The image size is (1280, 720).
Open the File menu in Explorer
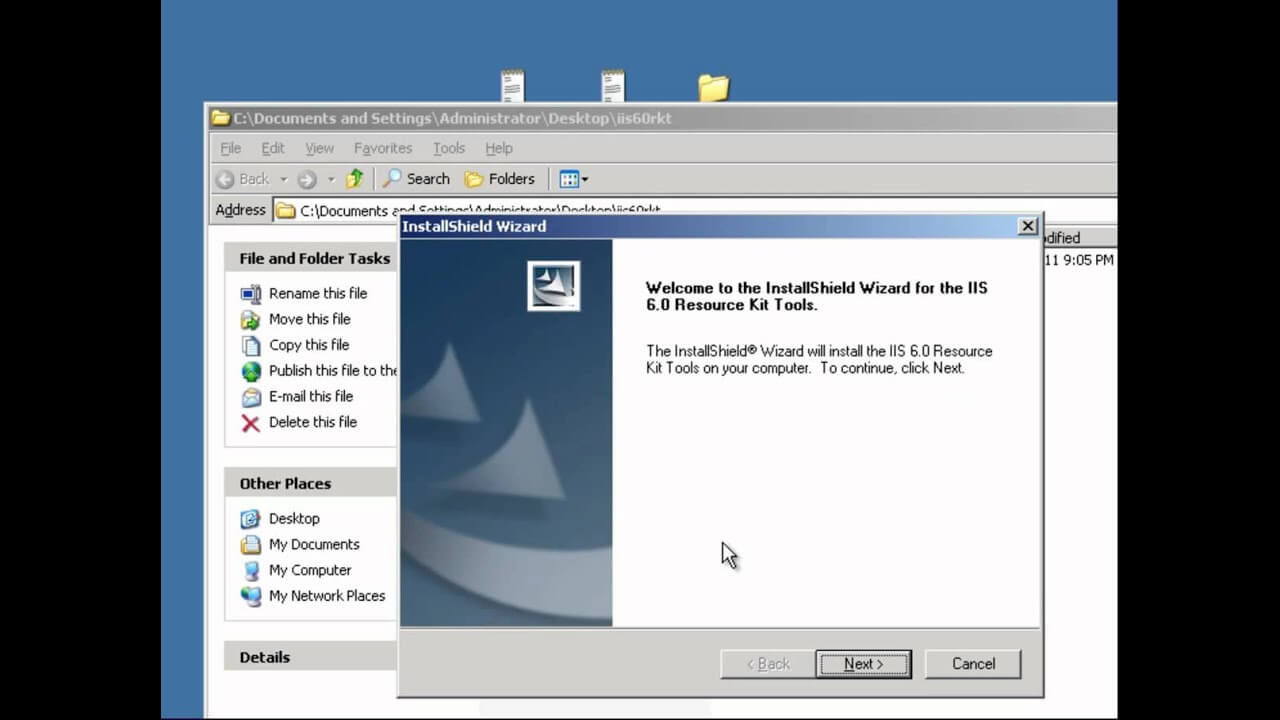[x=230, y=148]
